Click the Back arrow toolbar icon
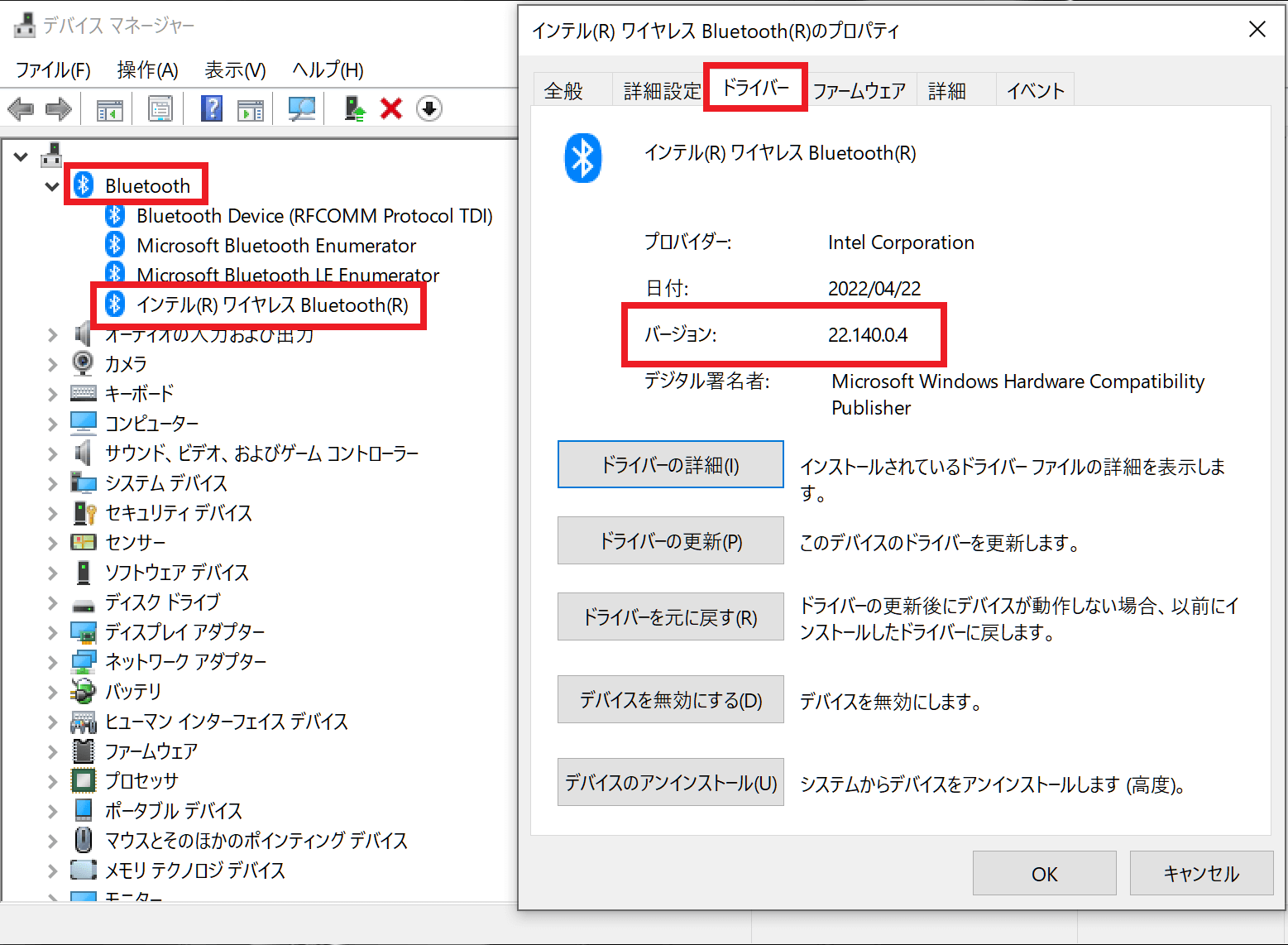This screenshot has height=945, width=1288. click(x=21, y=108)
